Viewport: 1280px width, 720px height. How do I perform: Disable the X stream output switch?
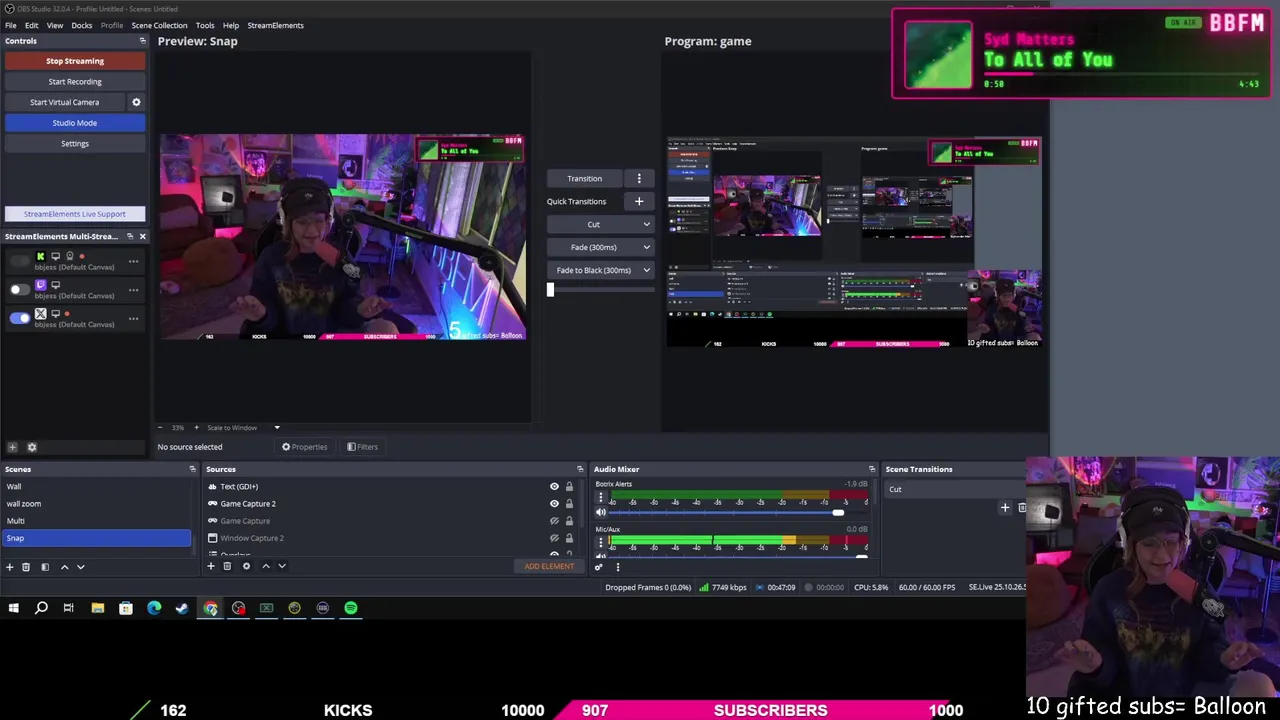20,319
